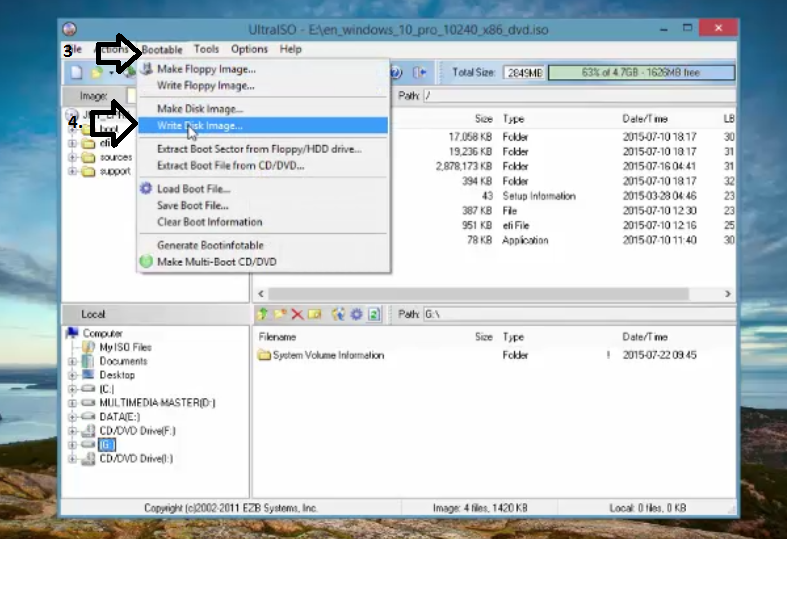Screen dimensions: 787x589
Task: Click the Size header in Local list
Action: tap(484, 337)
